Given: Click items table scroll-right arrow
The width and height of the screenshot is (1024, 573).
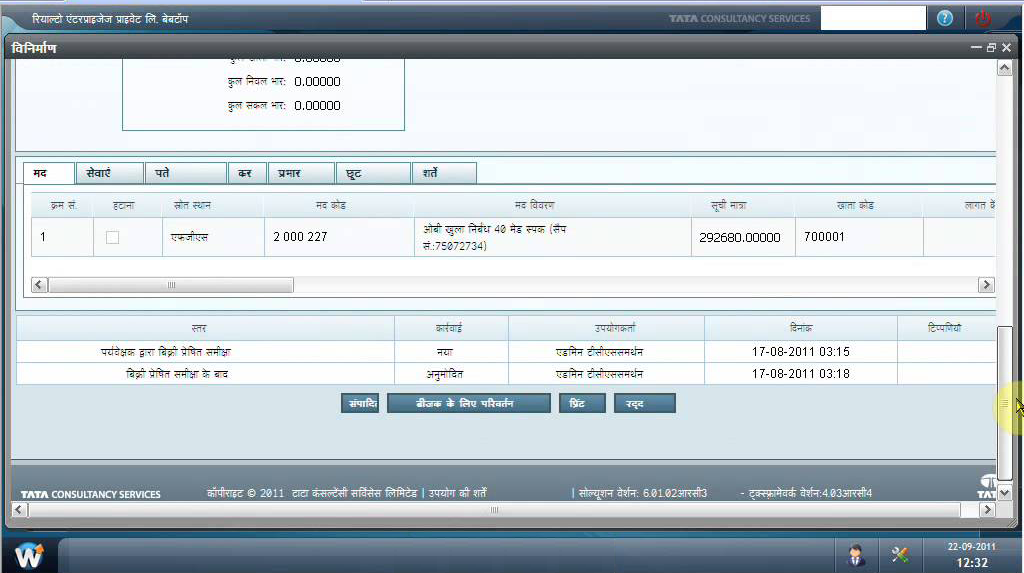Looking at the screenshot, I should coord(986,285).
